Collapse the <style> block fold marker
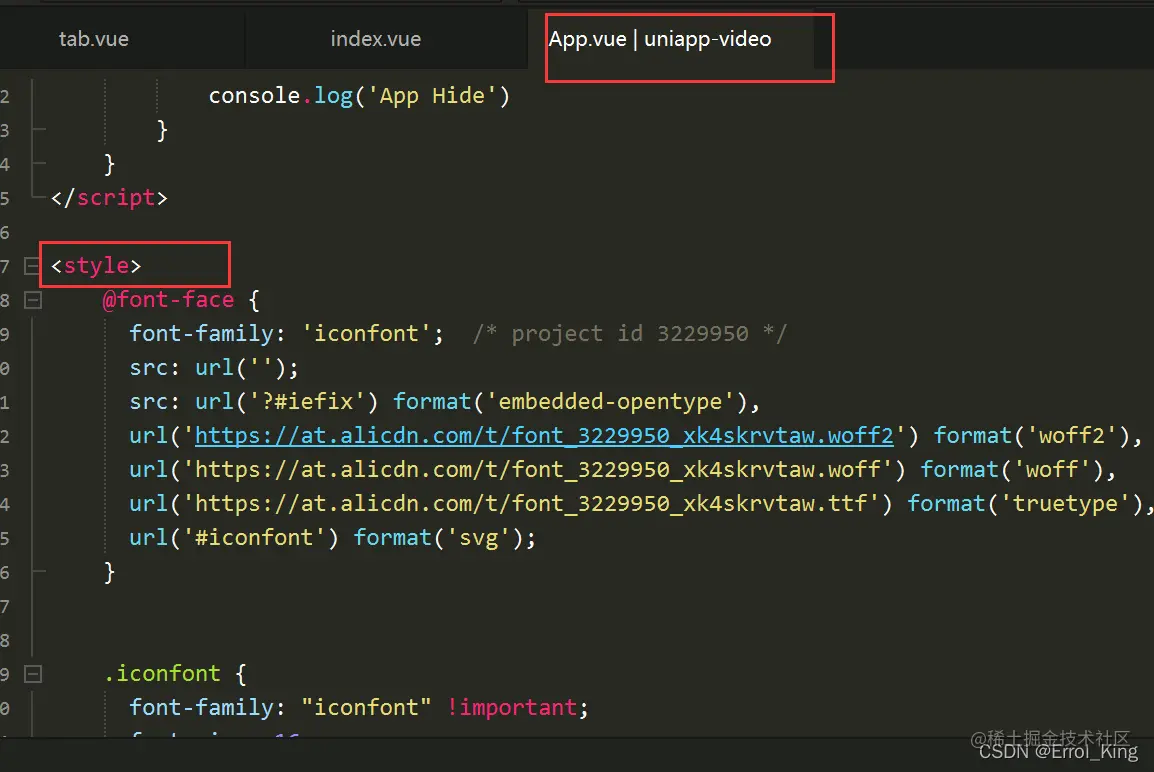Viewport: 1154px width, 772px height. (32, 266)
